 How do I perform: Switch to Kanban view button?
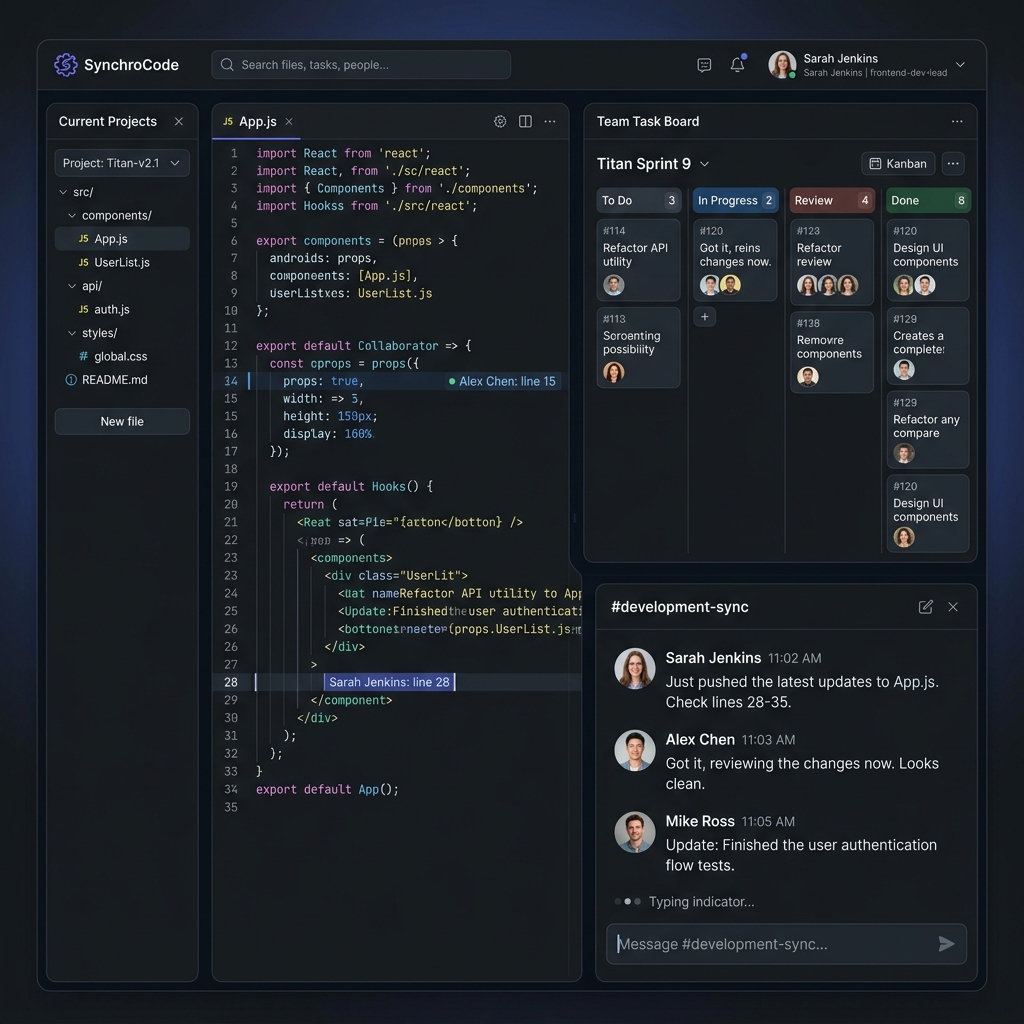(x=898, y=164)
